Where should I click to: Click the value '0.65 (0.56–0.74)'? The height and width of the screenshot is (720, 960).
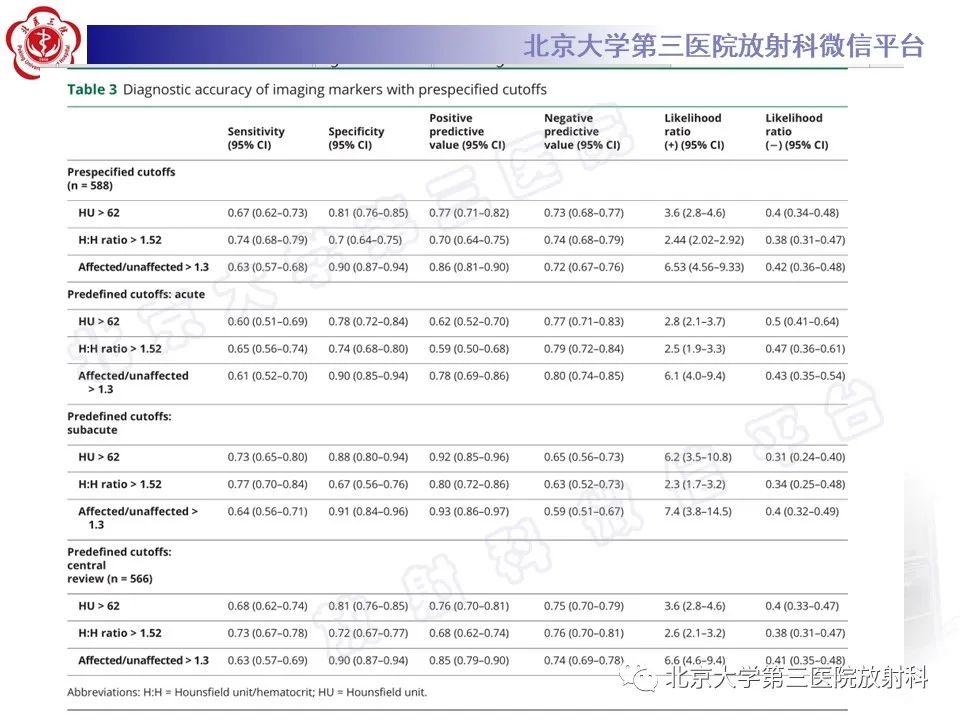coord(268,348)
